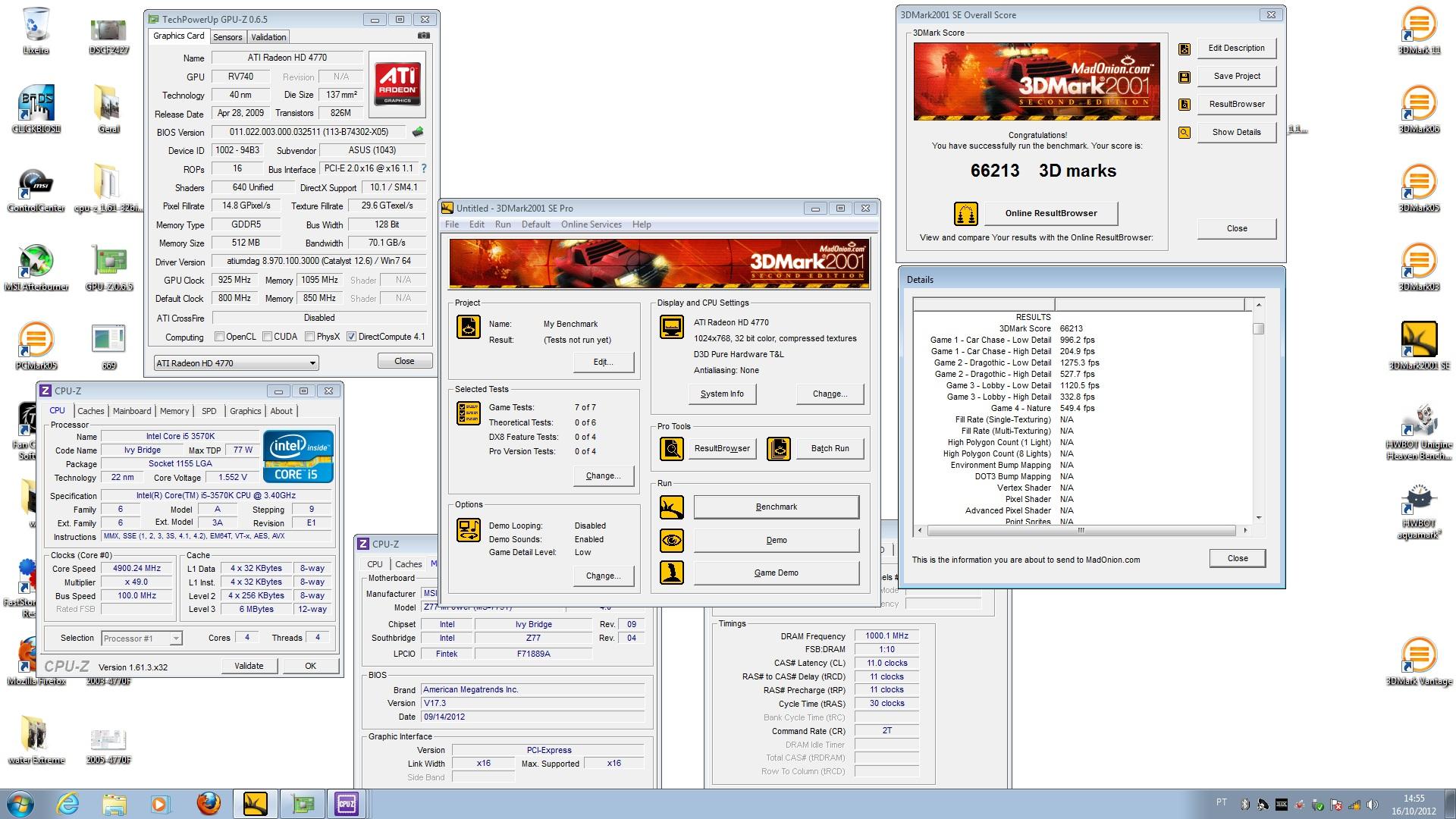Click Firefox icon in taskbar
This screenshot has width=1456, height=819.
(x=209, y=804)
